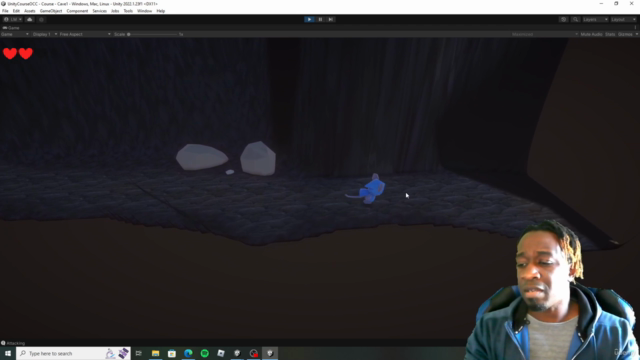The image size is (640, 360).
Task: Open Roblox Studio taskbar icon
Action: [221, 353]
